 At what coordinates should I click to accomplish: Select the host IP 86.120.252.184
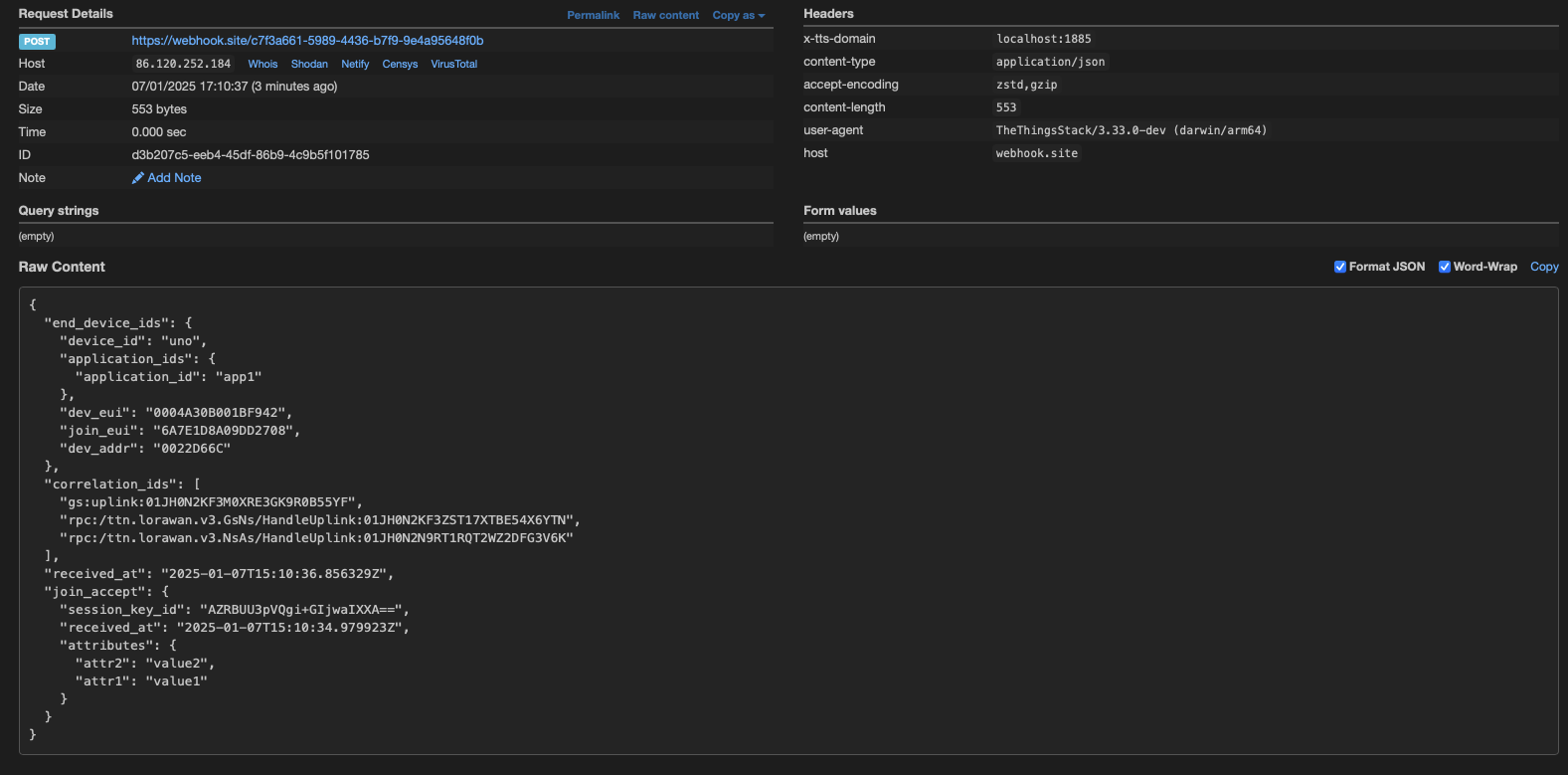[183, 64]
